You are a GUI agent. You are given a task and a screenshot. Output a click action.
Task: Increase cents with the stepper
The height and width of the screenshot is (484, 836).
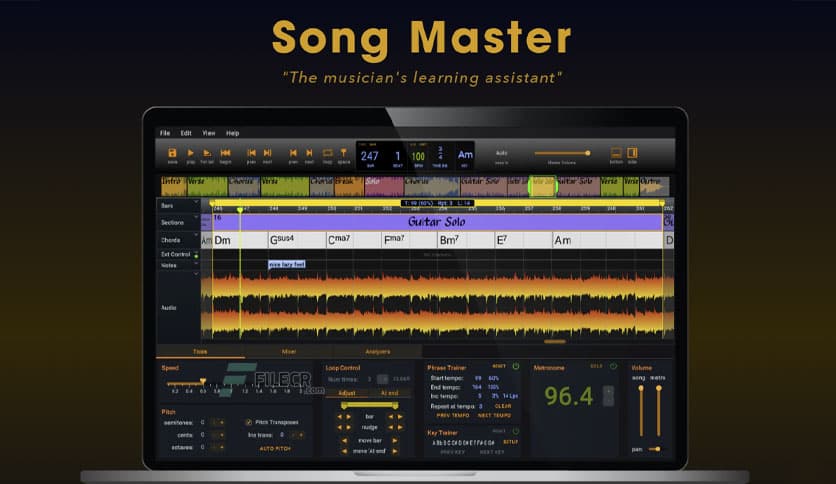(222, 435)
